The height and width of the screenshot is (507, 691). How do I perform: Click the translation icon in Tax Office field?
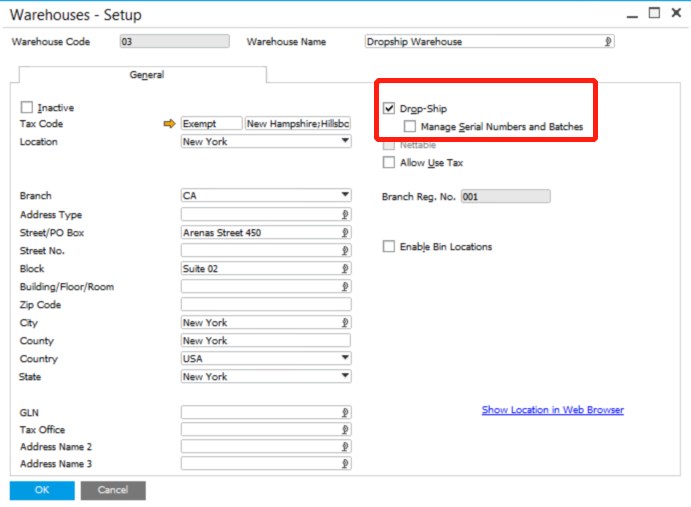345,430
